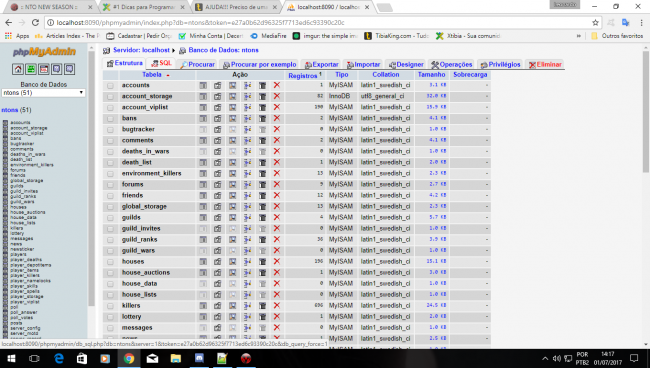The image size is (650, 368).
Task: Check the accounts table checkbox
Action: pos(110,86)
